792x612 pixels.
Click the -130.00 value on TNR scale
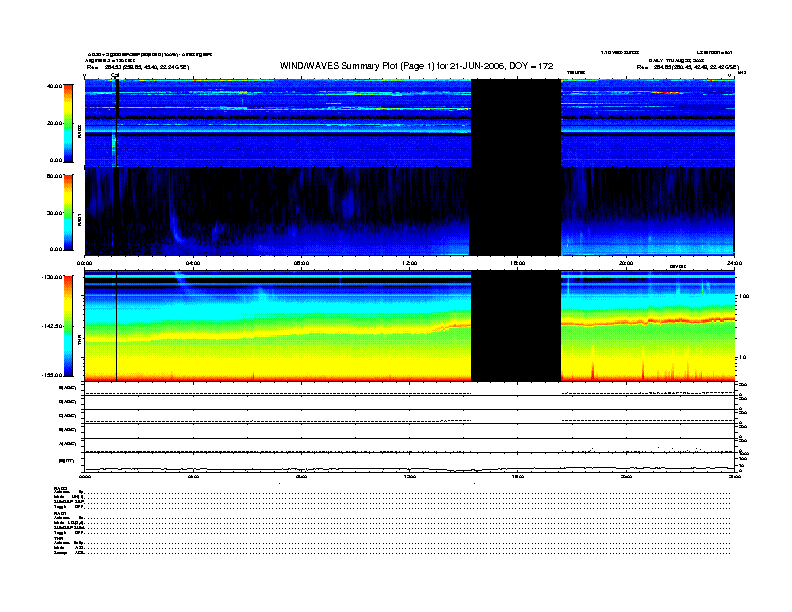click(x=53, y=277)
